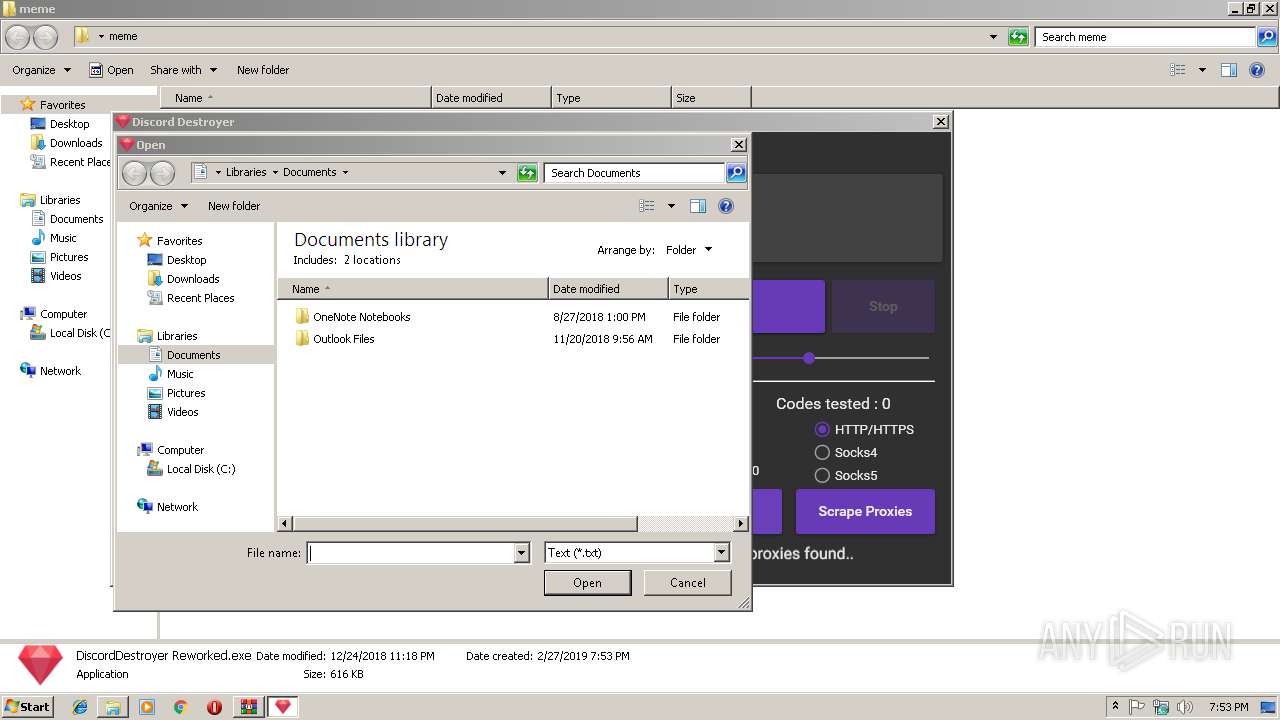Expand the view options arrow in the Open dialog
This screenshot has width=1280, height=720.
tap(671, 206)
